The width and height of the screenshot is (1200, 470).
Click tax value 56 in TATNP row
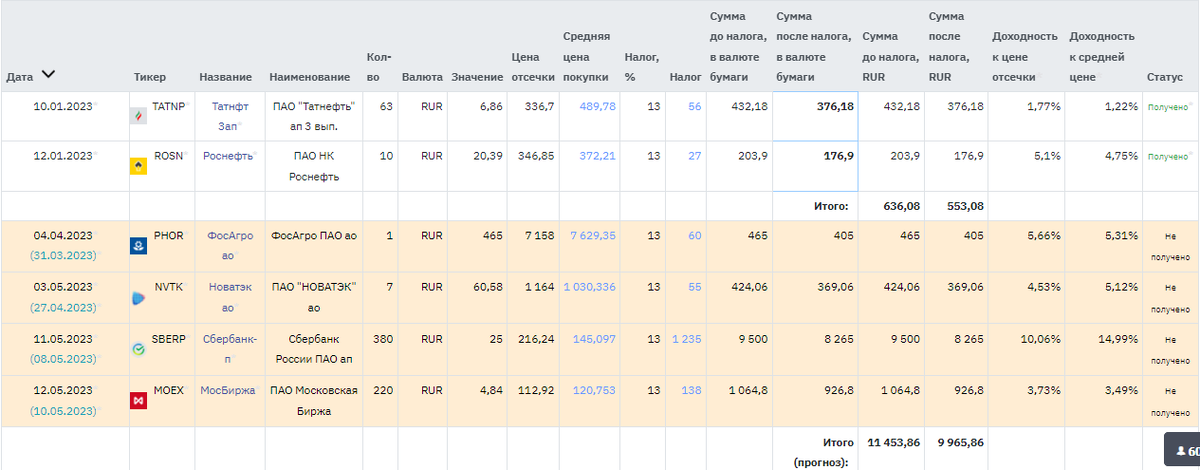point(695,106)
